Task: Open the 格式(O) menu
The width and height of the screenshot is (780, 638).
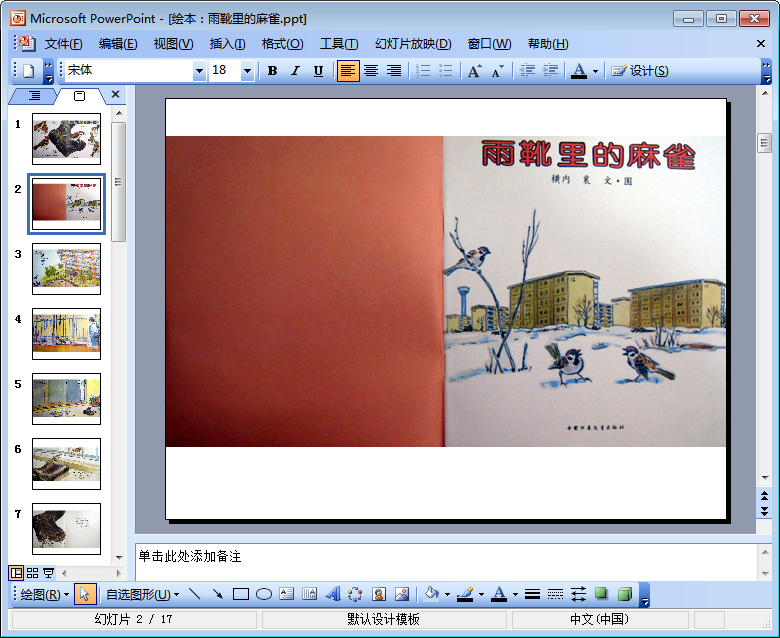Action: (x=283, y=44)
